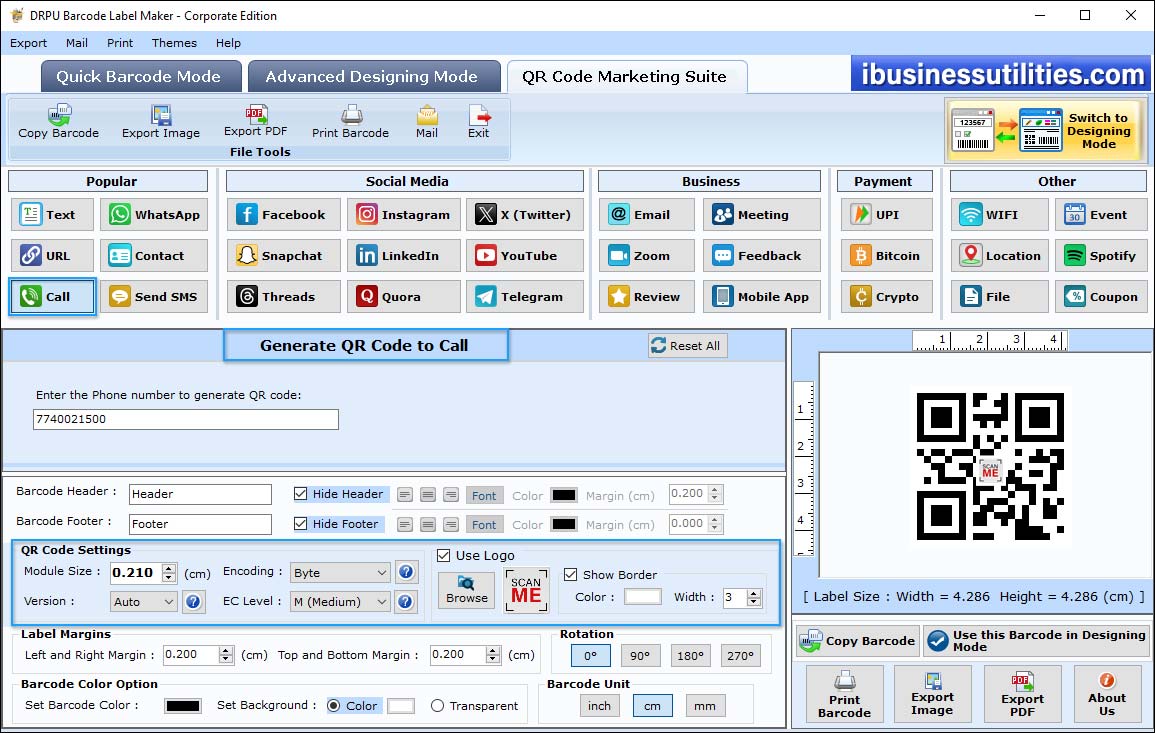Click the Export PDF toolbar icon
Viewport: 1155px width, 733px height.
pyautogui.click(x=256, y=121)
